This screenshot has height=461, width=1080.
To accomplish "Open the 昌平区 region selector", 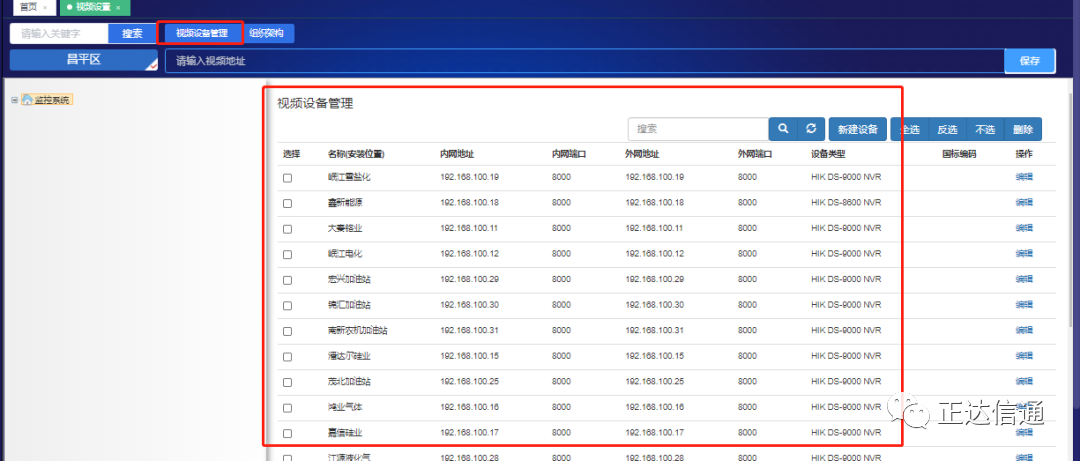I will 83,60.
